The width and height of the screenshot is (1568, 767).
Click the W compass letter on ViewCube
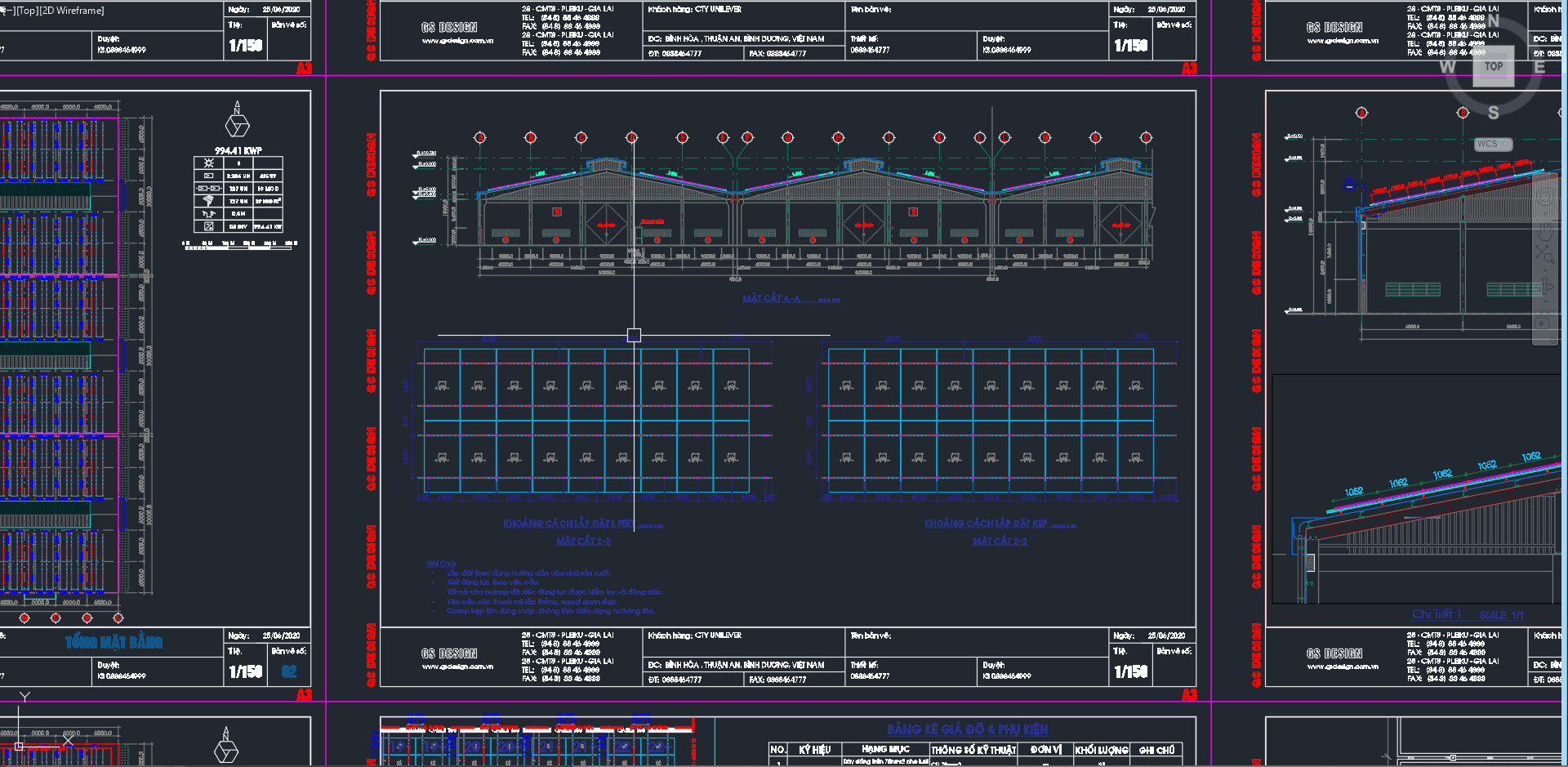coord(1447,67)
